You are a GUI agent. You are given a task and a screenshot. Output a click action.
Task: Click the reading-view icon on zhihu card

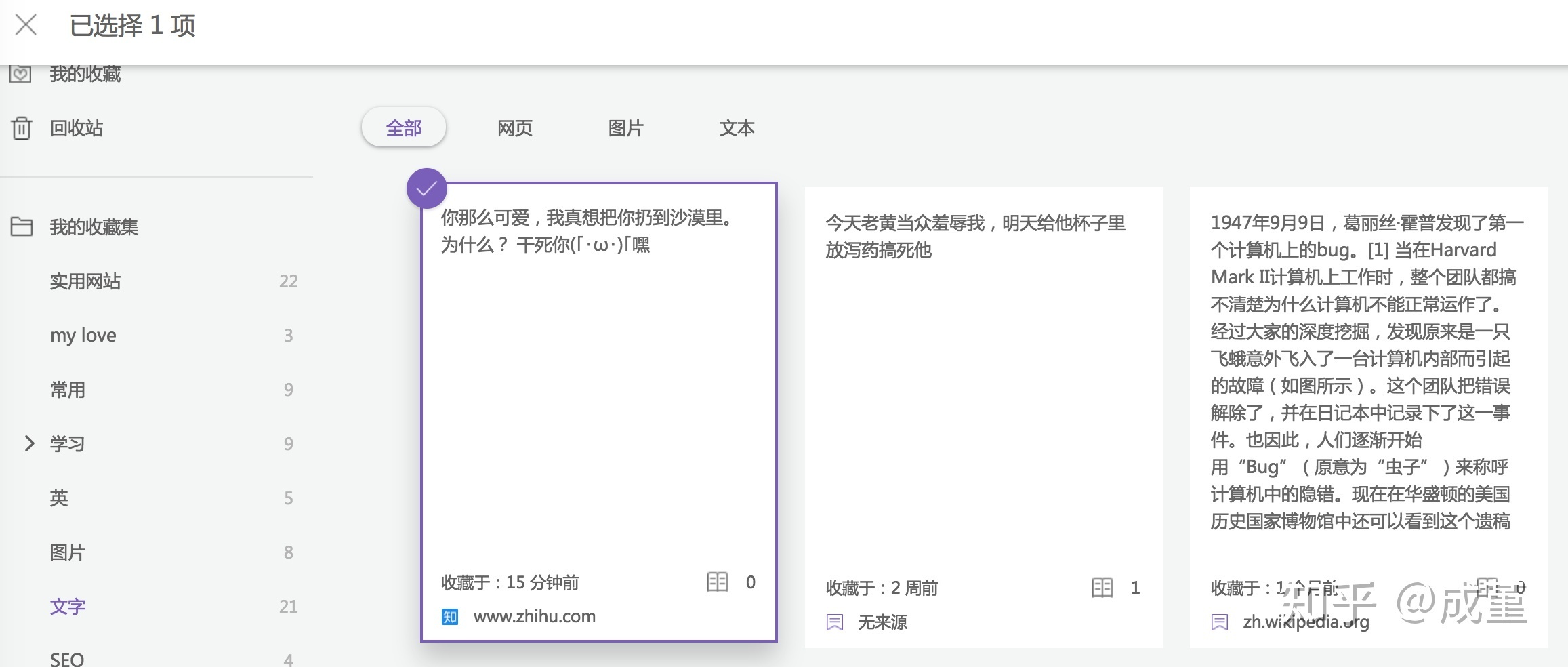(717, 582)
